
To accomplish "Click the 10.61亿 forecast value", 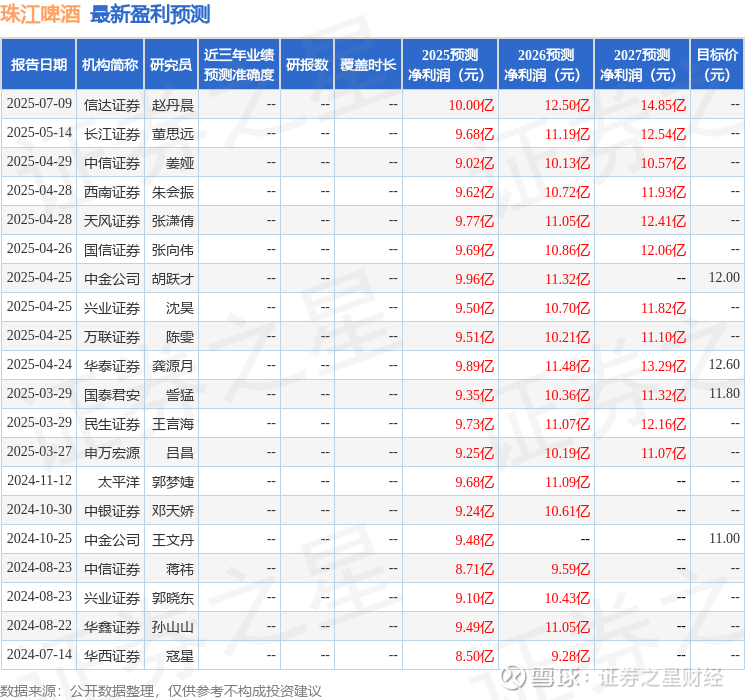I will (x=567, y=511).
